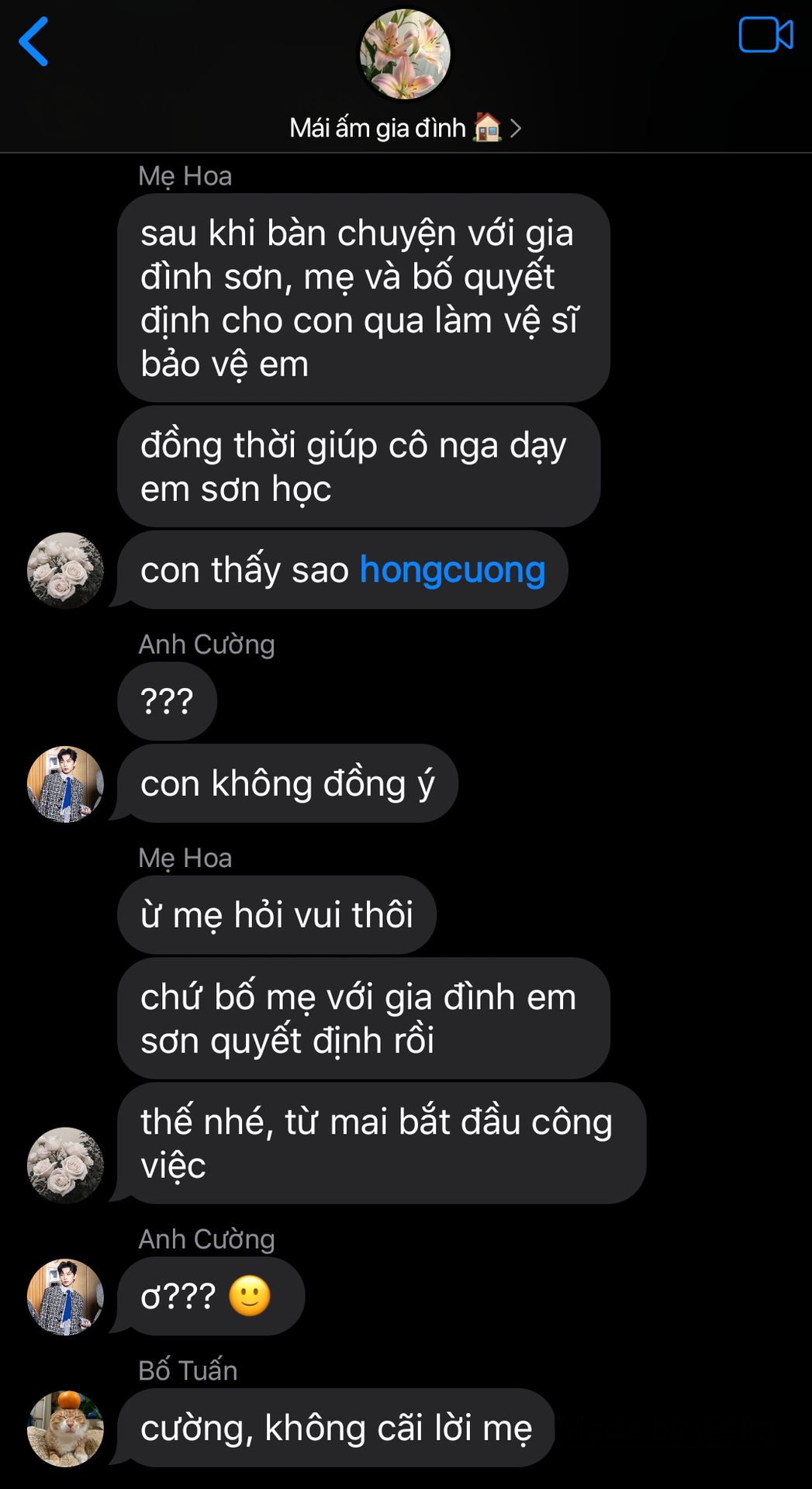
Task: Open Anh Cường's avatar beside 'ơ???' message
Action: click(65, 1297)
